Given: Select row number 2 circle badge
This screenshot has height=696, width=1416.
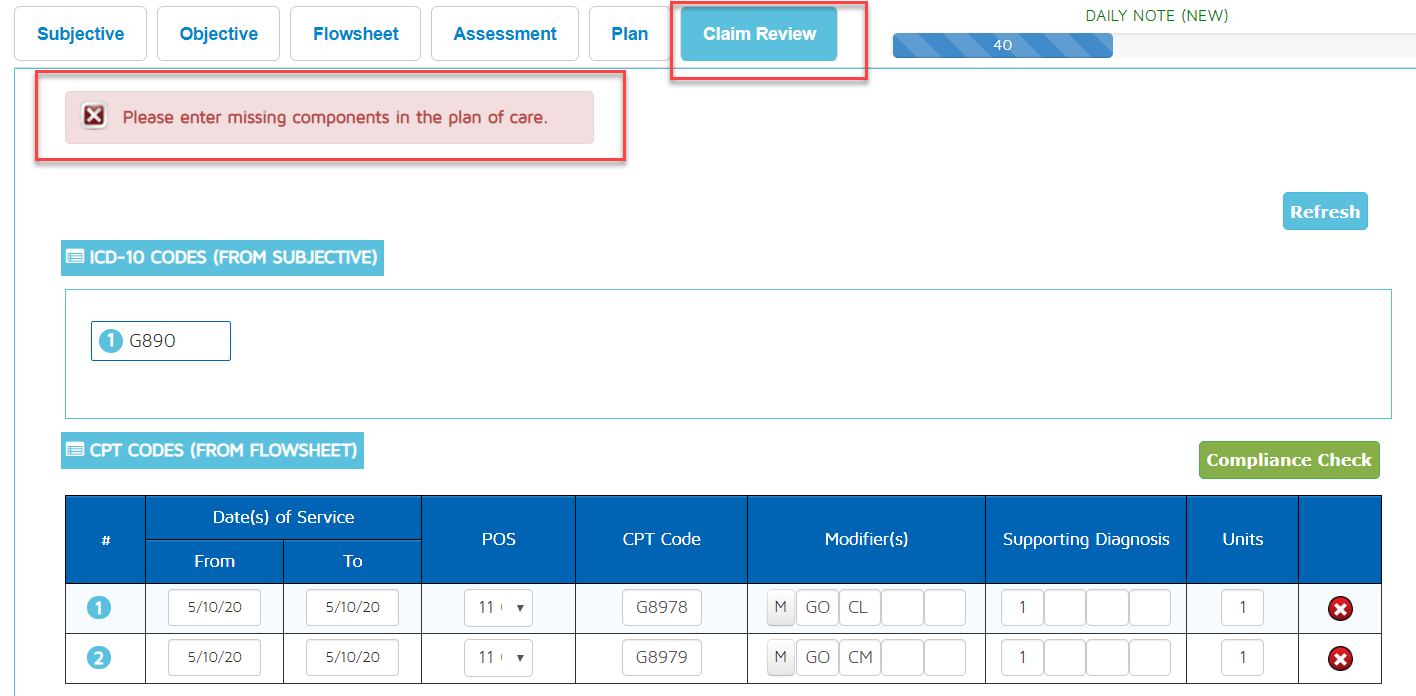Looking at the screenshot, I should click(x=99, y=658).
